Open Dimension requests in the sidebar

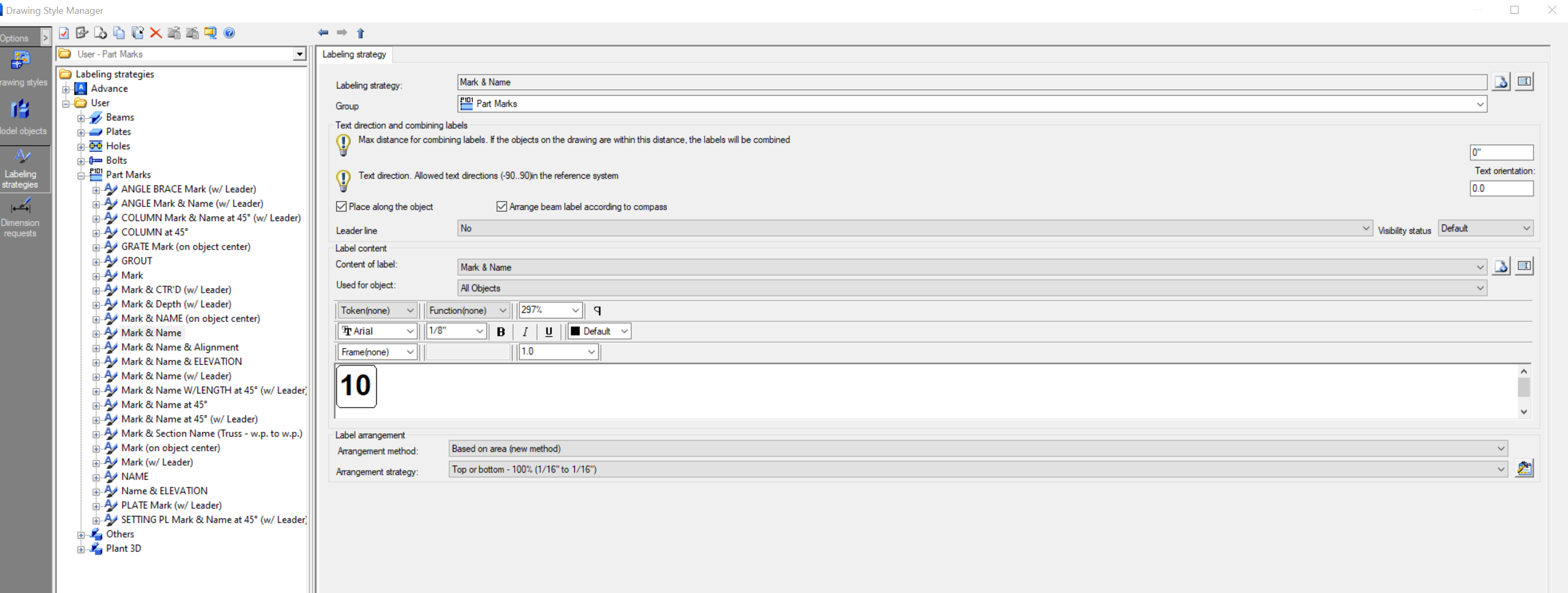20,217
